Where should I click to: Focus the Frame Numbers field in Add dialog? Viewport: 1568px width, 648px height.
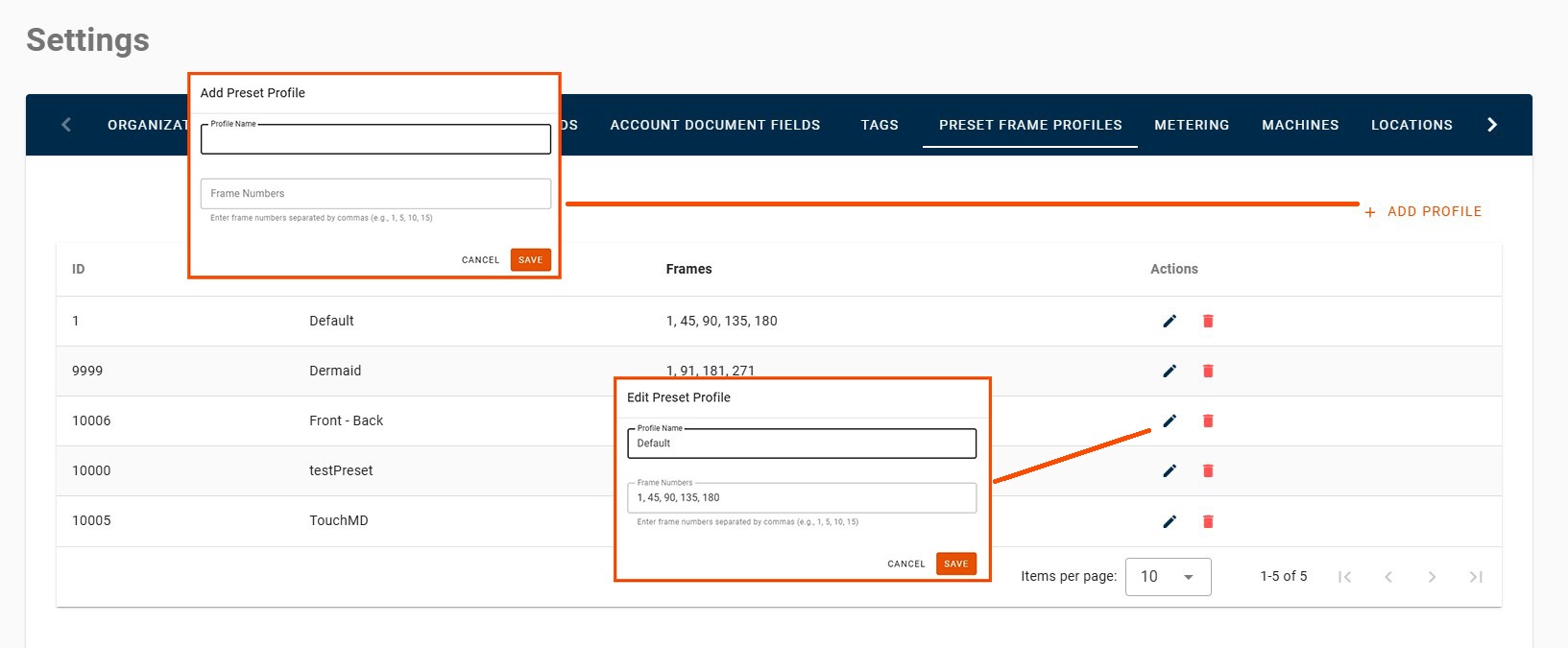pyautogui.click(x=375, y=194)
